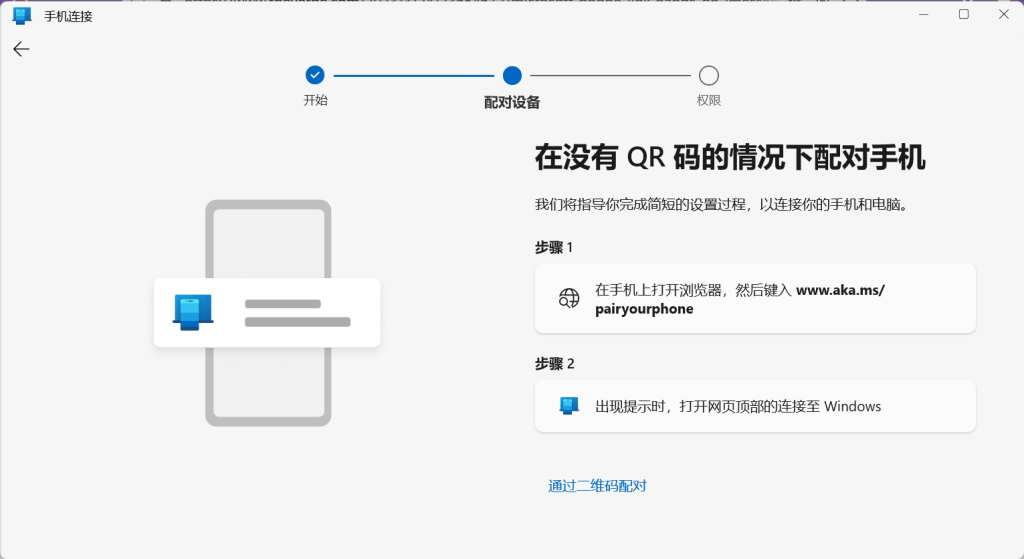Click the 手机连接 window title
1024x559 pixels.
[69, 16]
